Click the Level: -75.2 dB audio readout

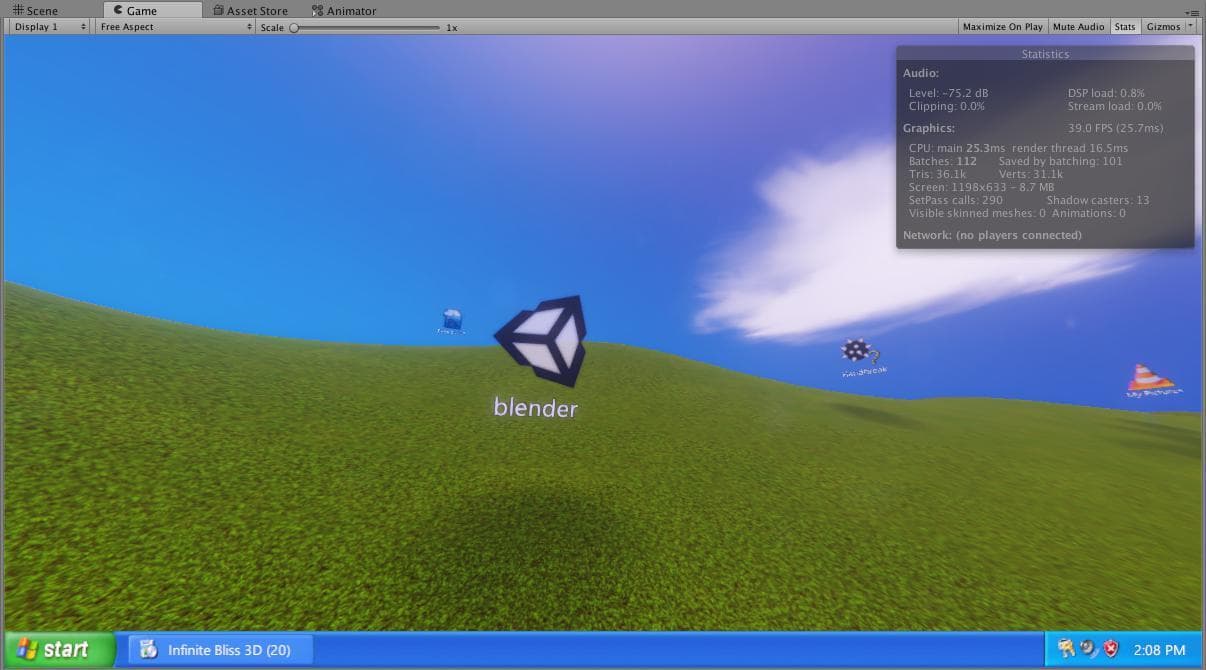948,93
